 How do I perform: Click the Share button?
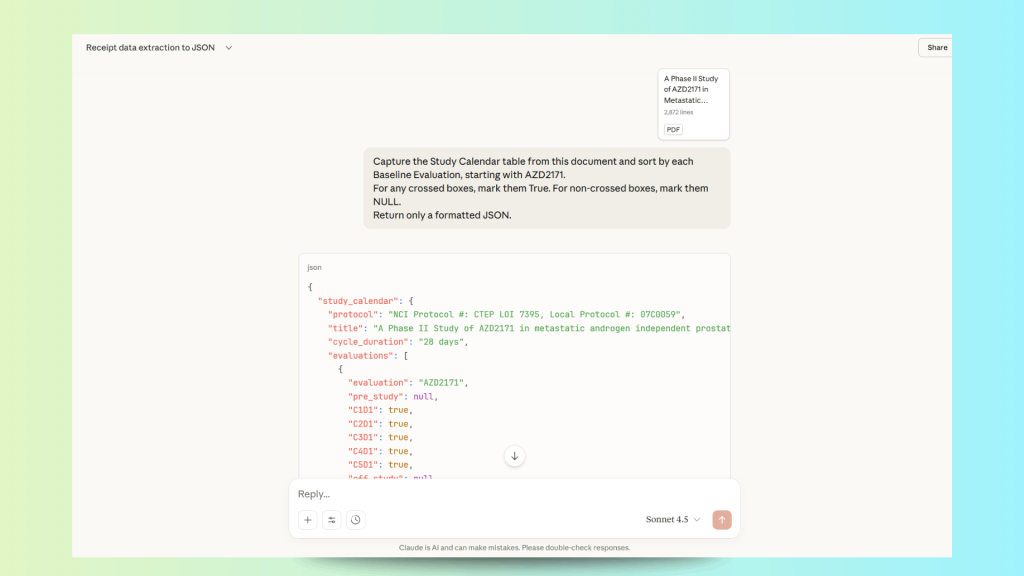(936, 48)
